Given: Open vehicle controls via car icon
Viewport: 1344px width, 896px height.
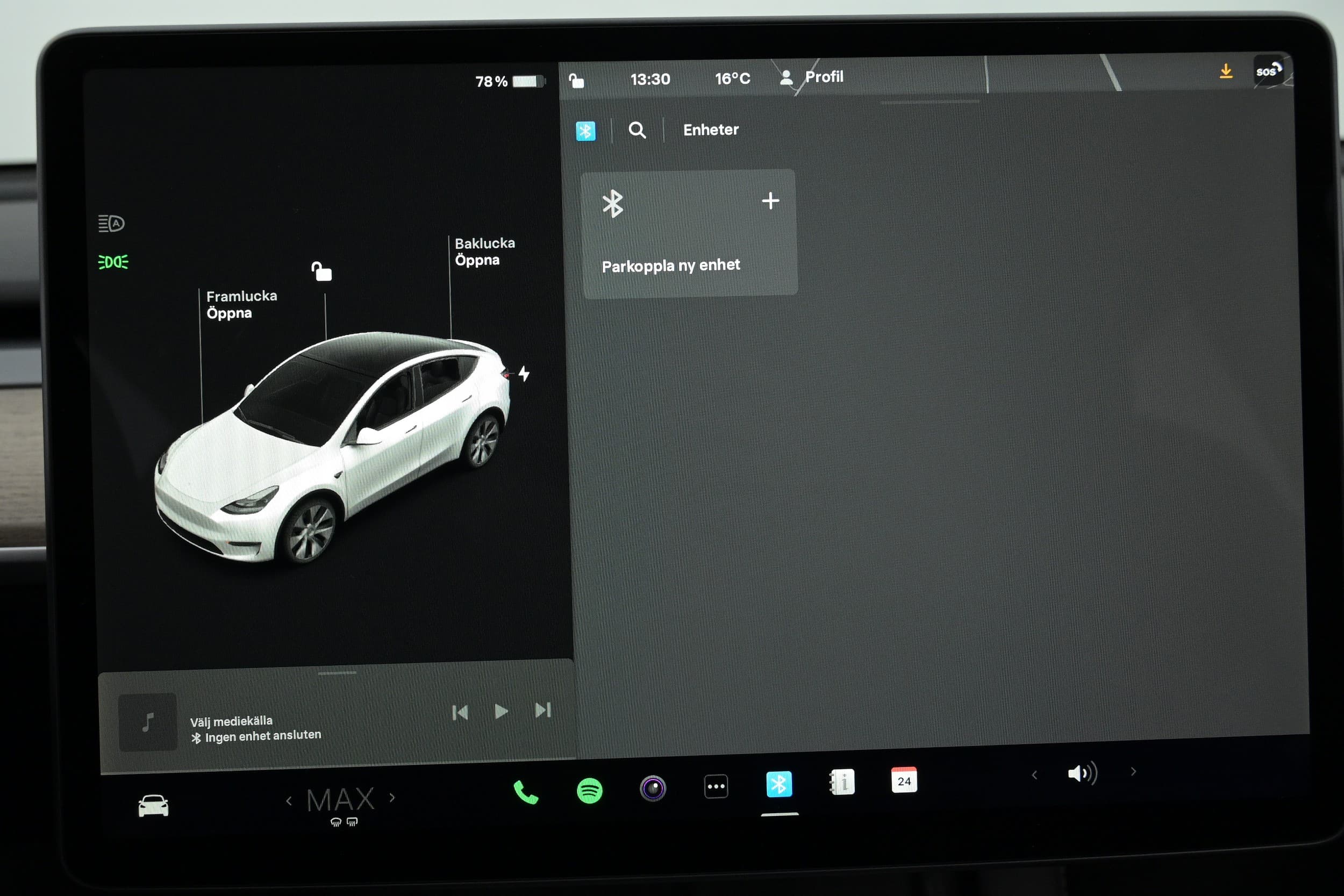Looking at the screenshot, I should pos(153,806).
